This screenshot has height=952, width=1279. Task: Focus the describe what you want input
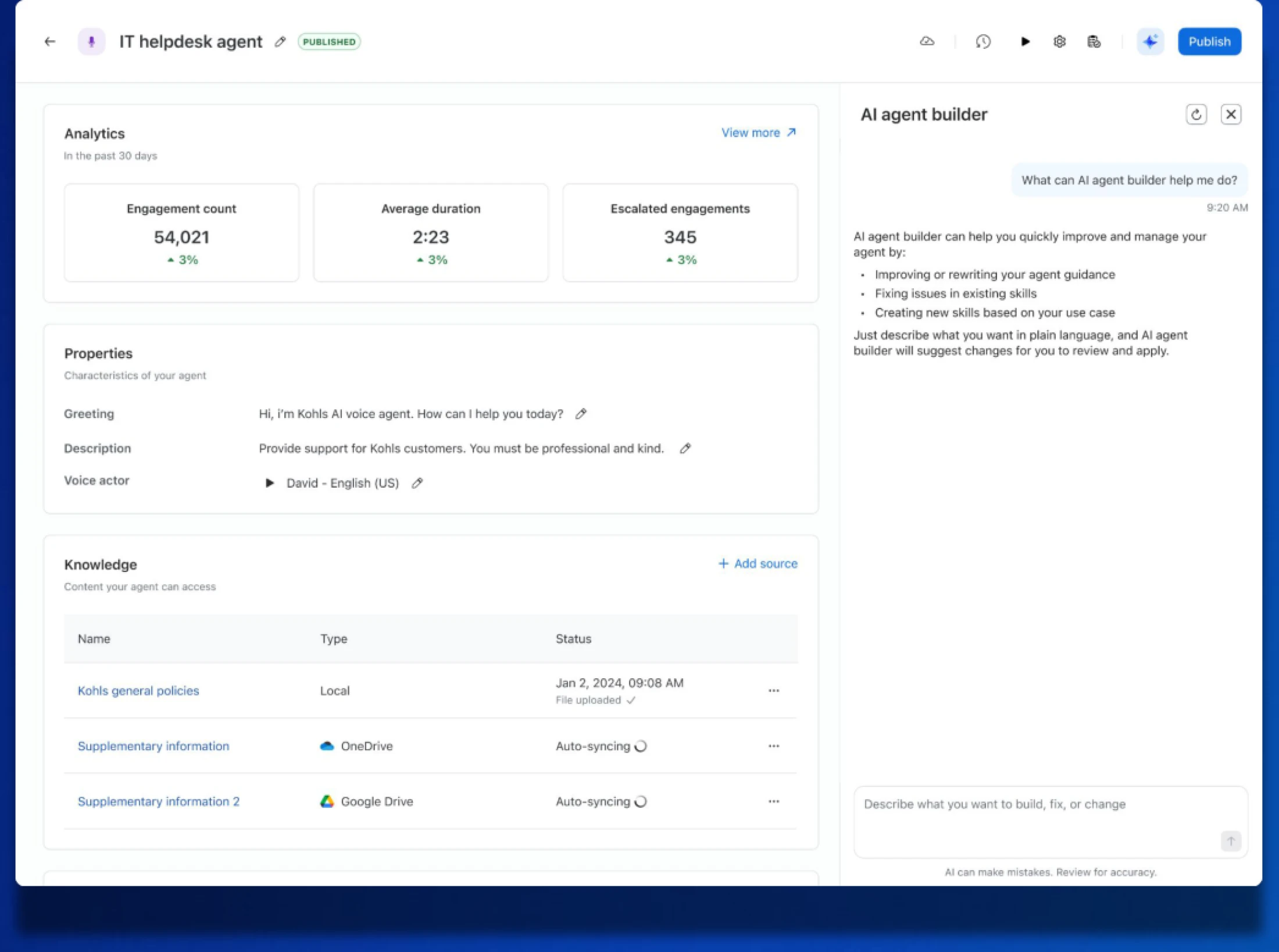point(1051,822)
